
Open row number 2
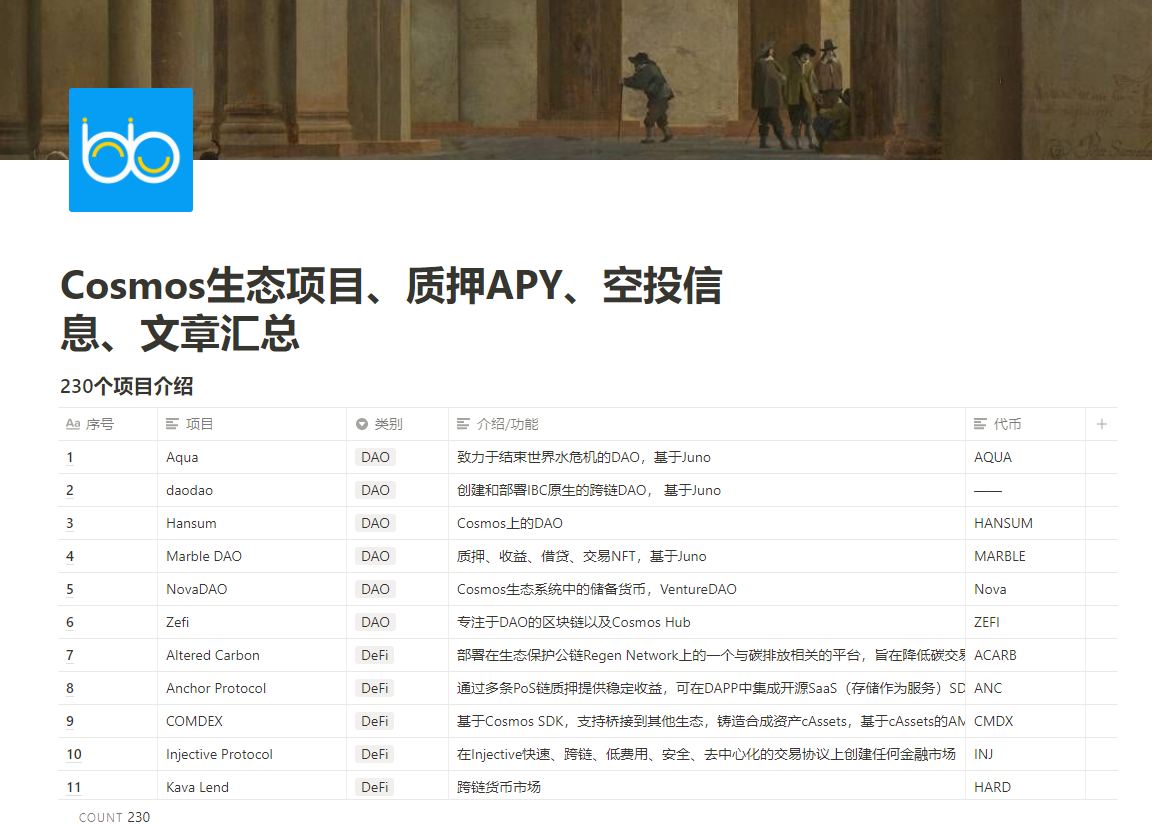coord(70,490)
